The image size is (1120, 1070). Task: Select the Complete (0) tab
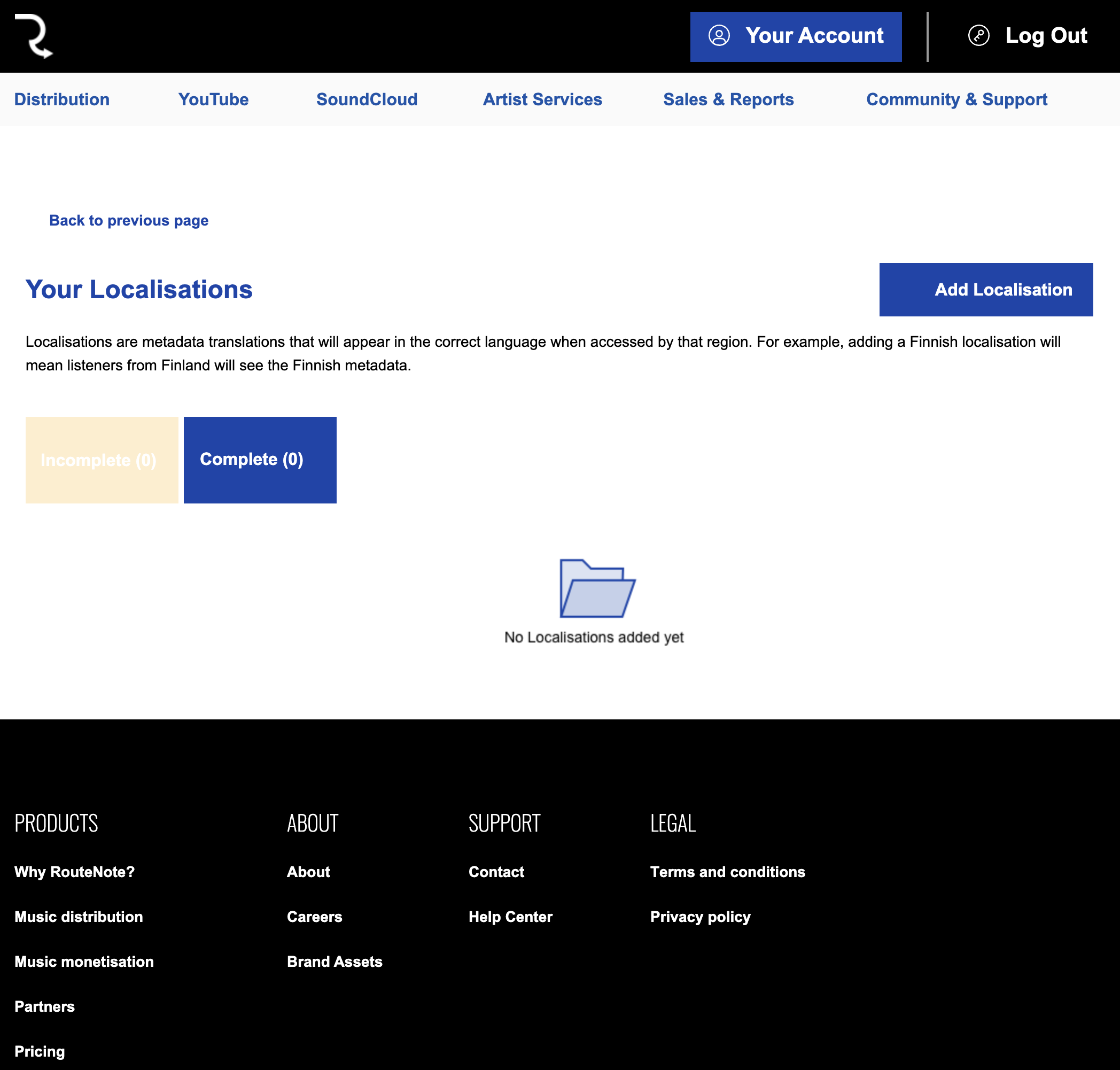(x=260, y=460)
